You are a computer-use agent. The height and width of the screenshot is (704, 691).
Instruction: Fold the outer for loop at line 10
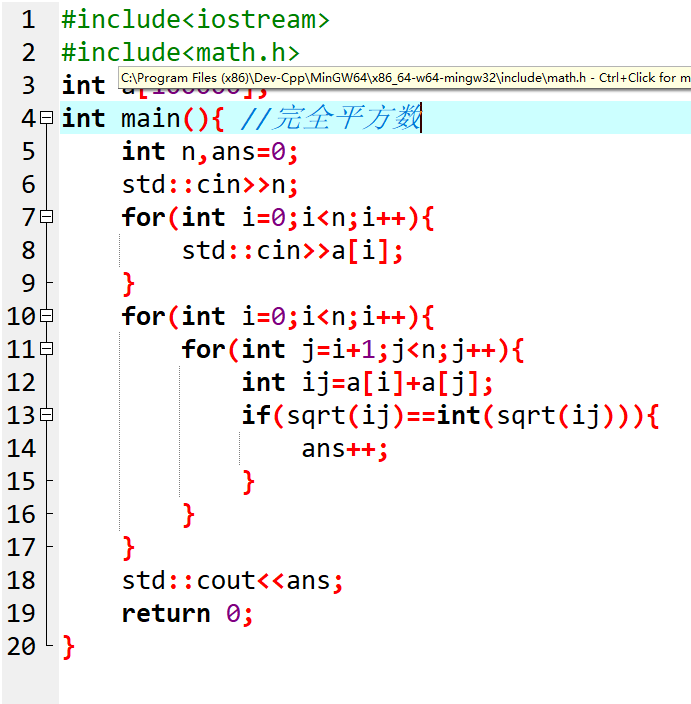pyautogui.click(x=46, y=317)
